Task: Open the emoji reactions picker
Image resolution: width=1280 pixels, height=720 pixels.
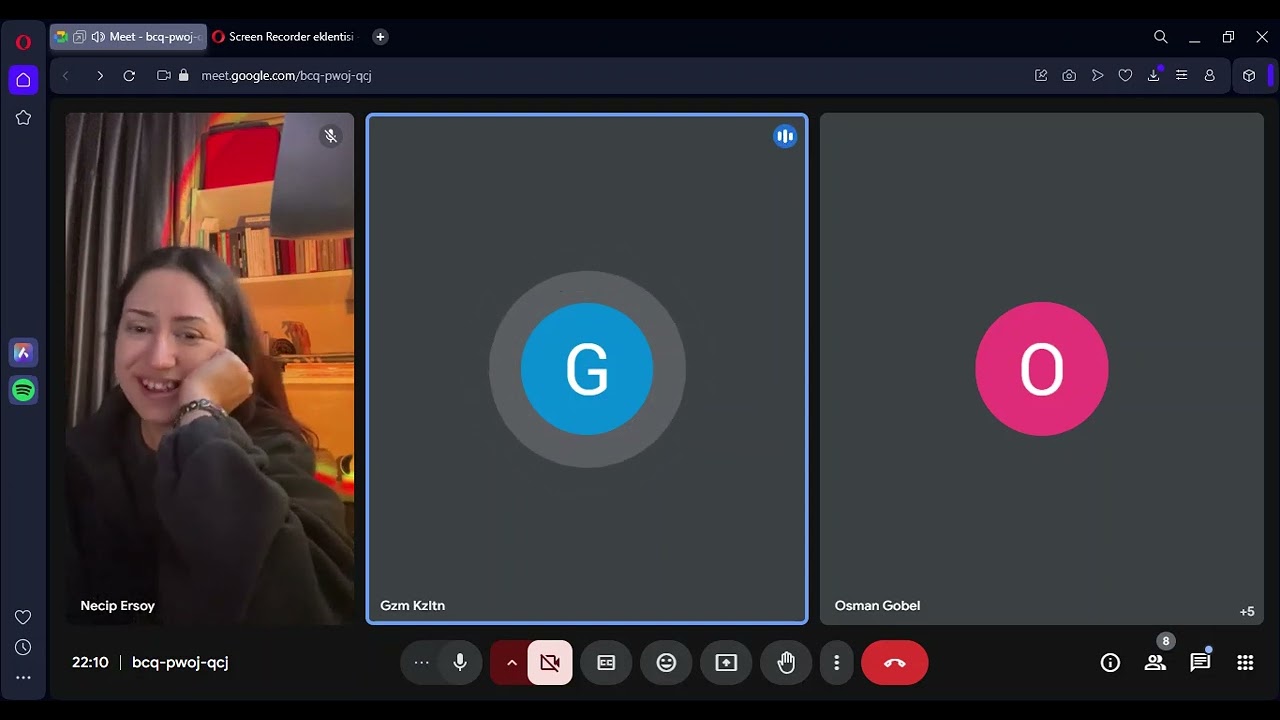Action: (x=666, y=662)
